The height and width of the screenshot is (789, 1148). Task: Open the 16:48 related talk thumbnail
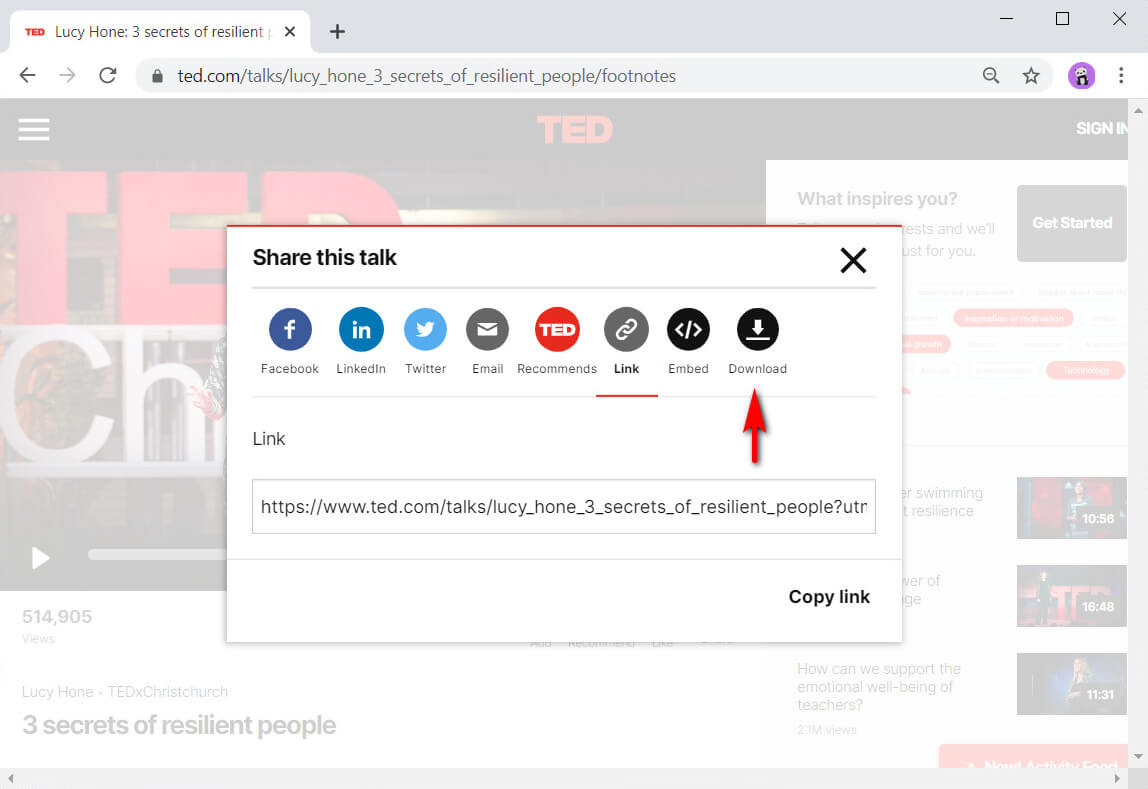1071,596
